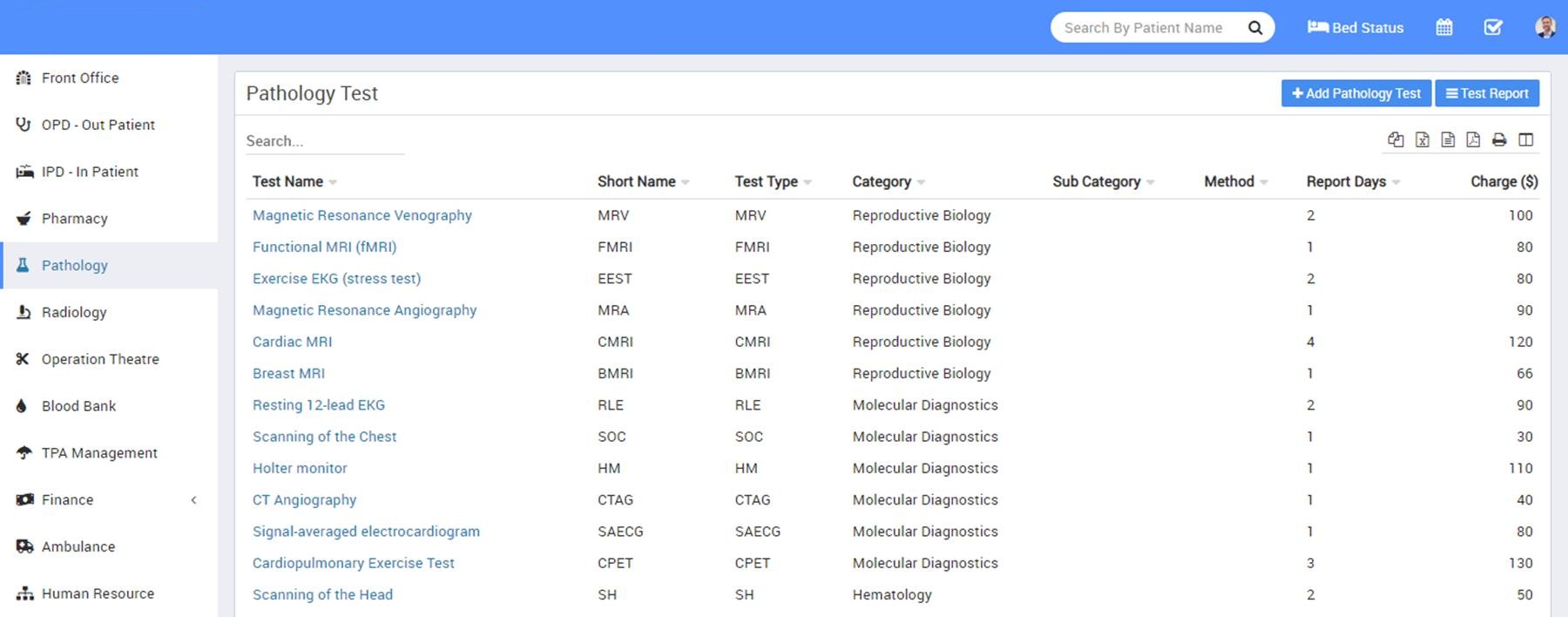
Task: Open the Test Report button
Action: tap(1486, 93)
